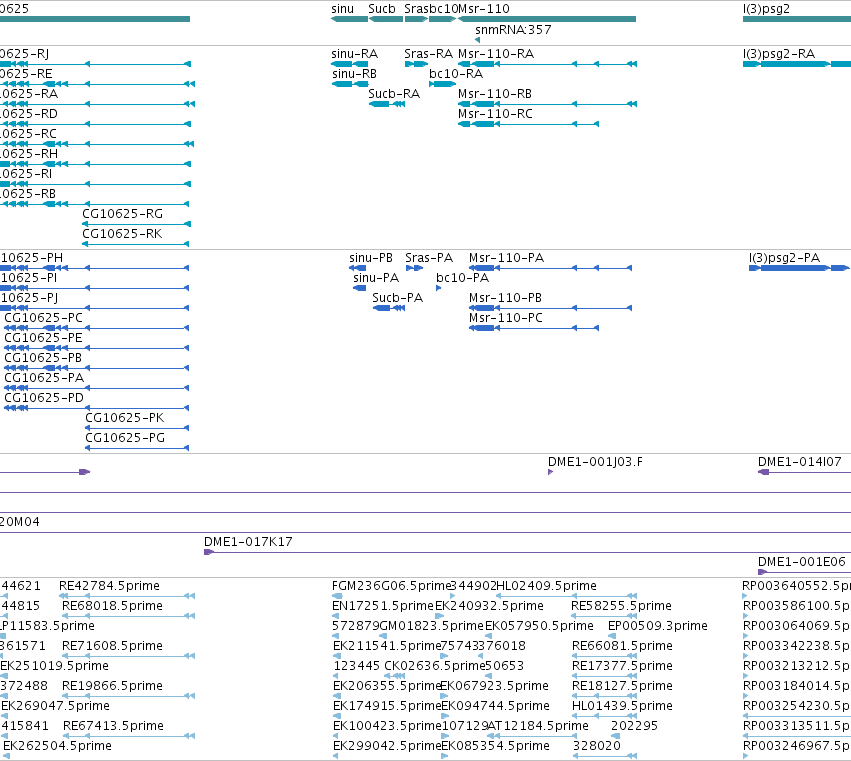This screenshot has height=761, width=851.
Task: Click the Sras-RA transcript label
Action: coord(428,54)
